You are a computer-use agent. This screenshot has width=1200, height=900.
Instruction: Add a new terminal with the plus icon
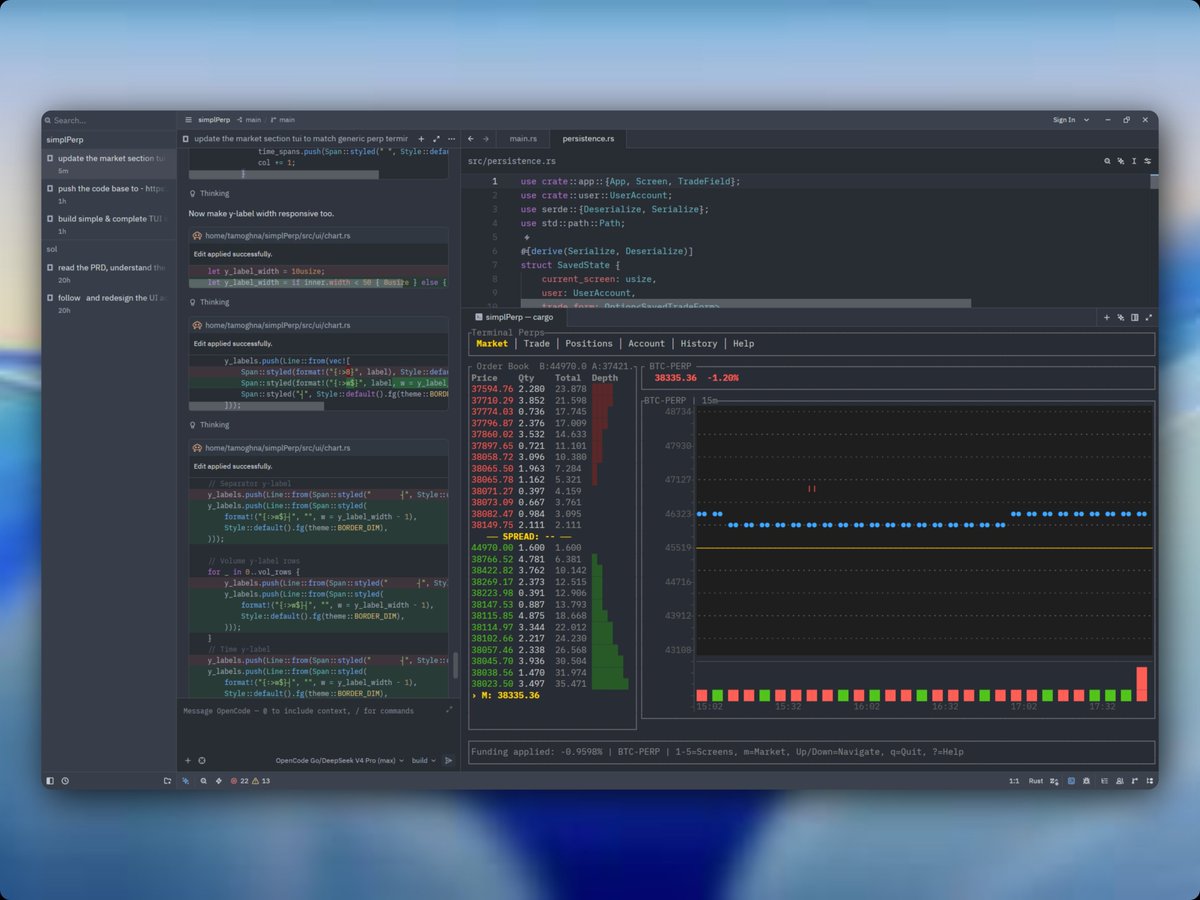[x=1107, y=317]
